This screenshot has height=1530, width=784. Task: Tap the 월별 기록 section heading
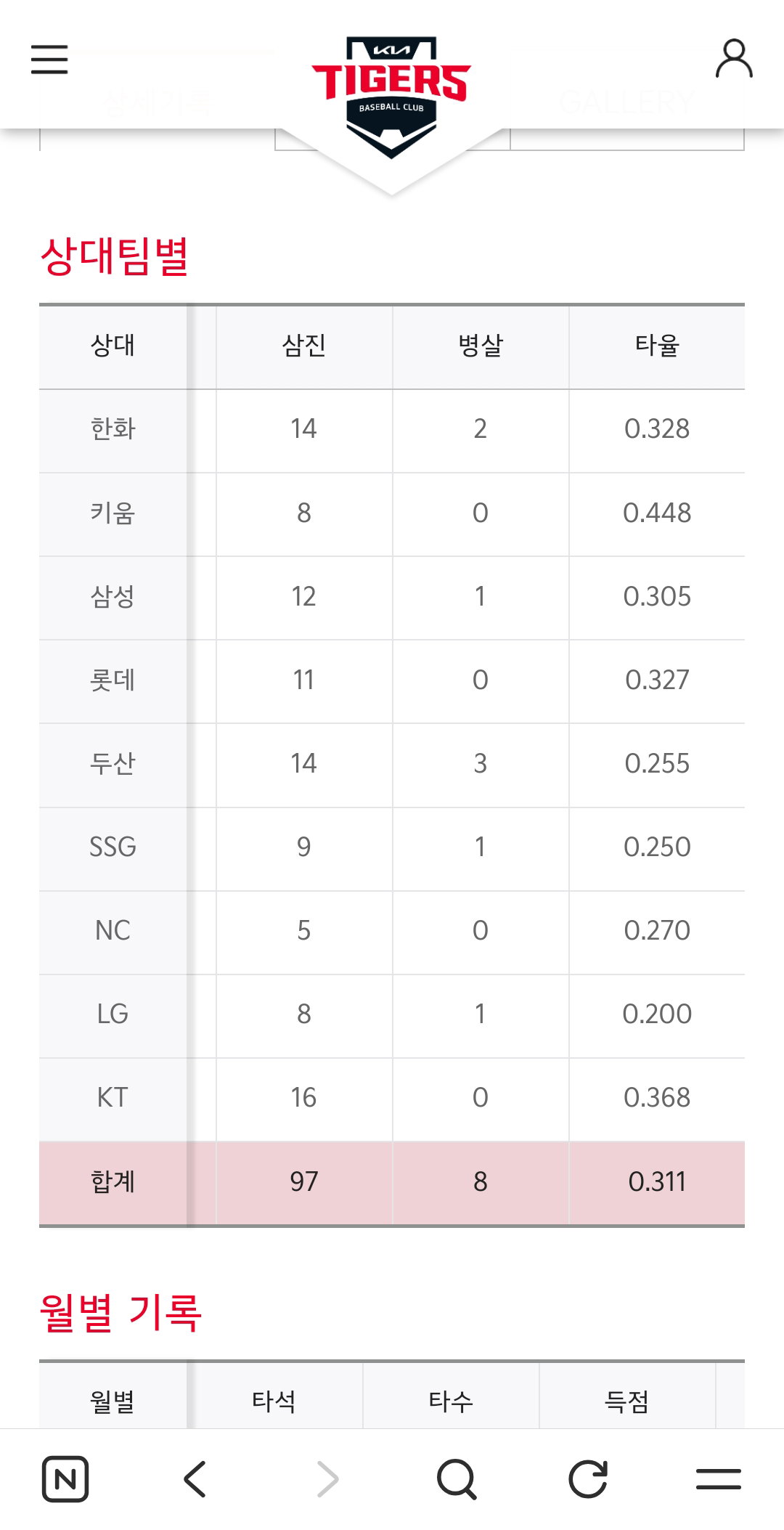click(x=121, y=1313)
